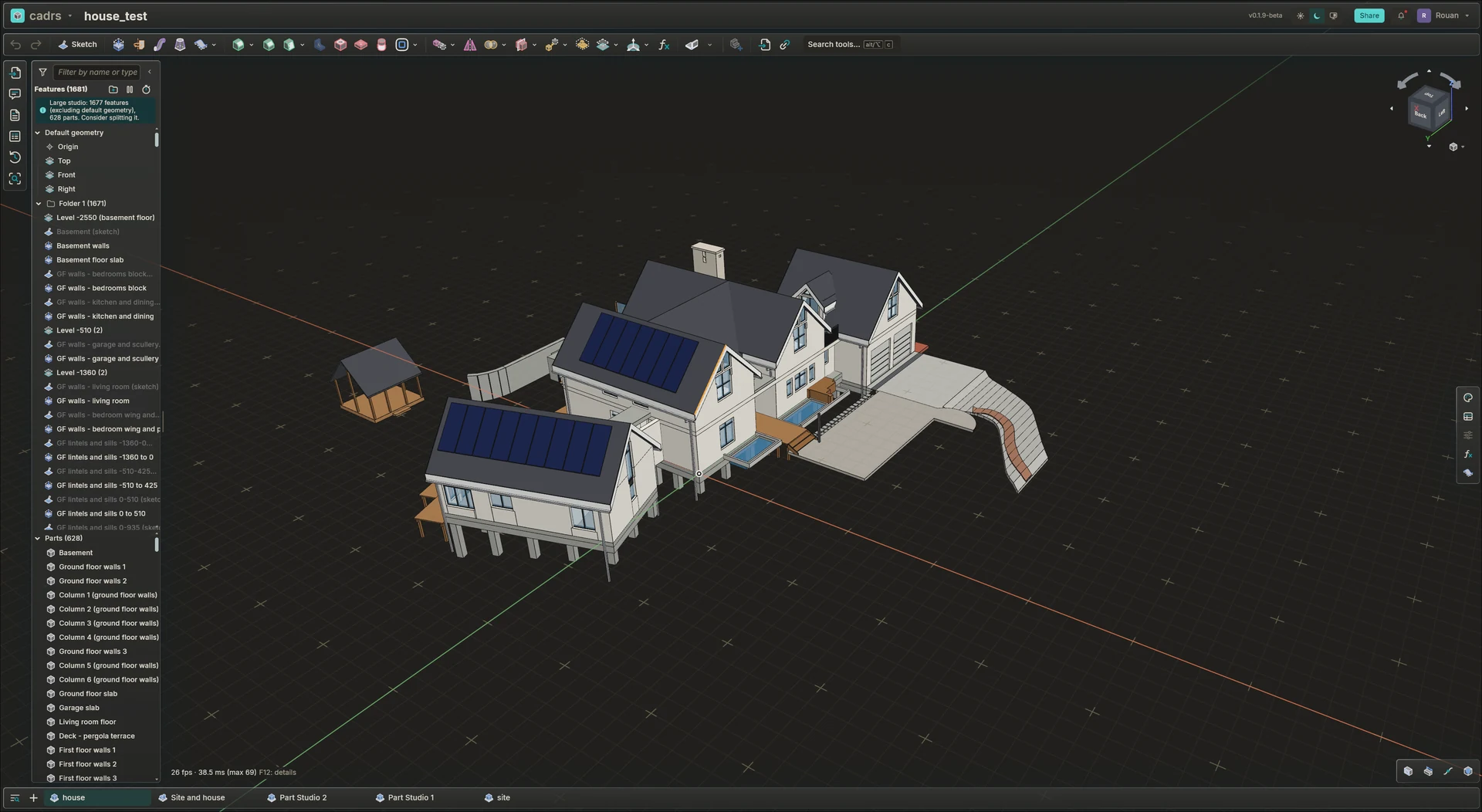1482x812 pixels.
Task: Click the Undo arrow icon
Action: tap(15, 45)
